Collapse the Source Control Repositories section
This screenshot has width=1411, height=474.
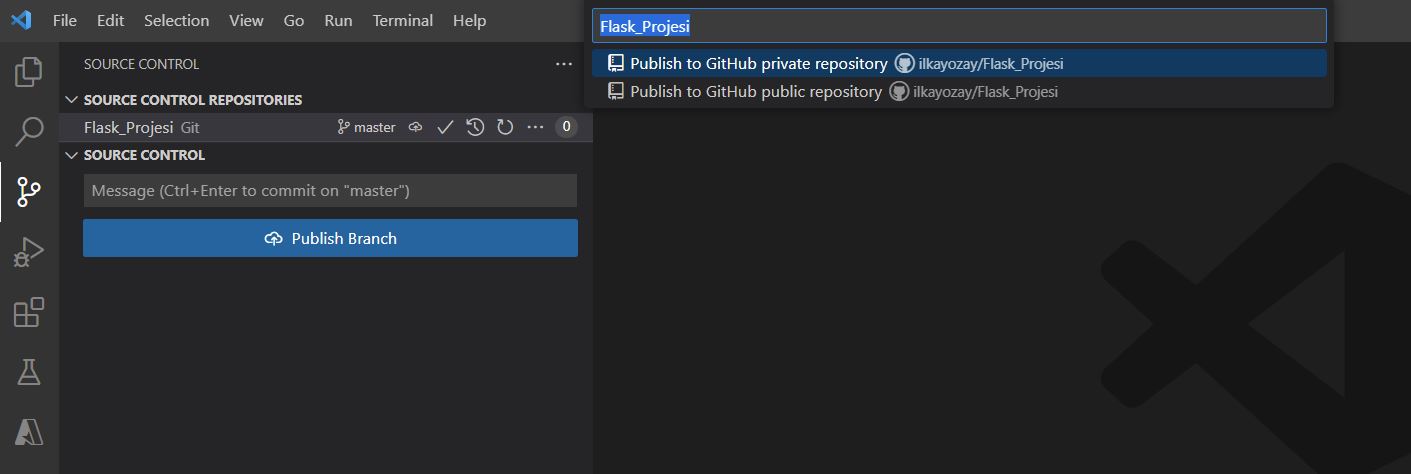coord(71,100)
